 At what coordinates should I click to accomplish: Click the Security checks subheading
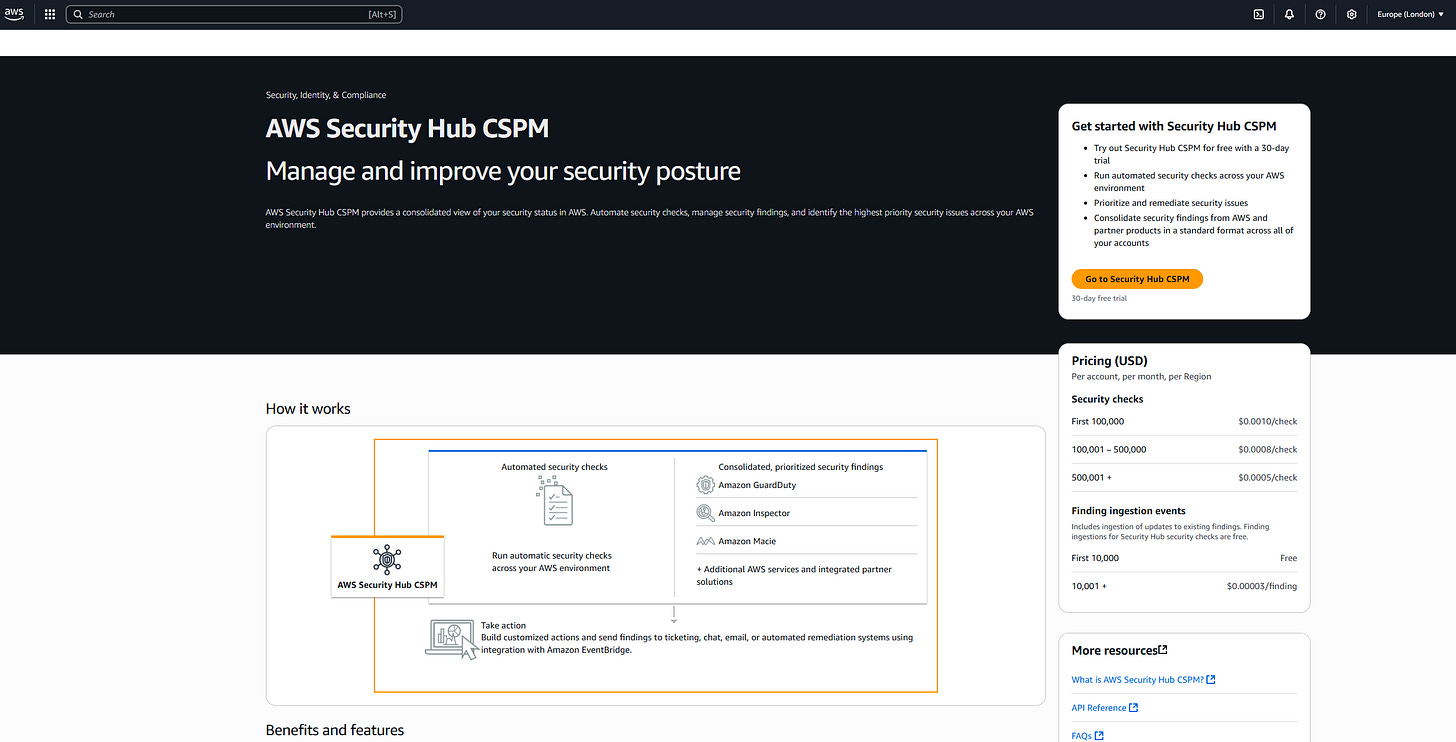coord(1107,399)
